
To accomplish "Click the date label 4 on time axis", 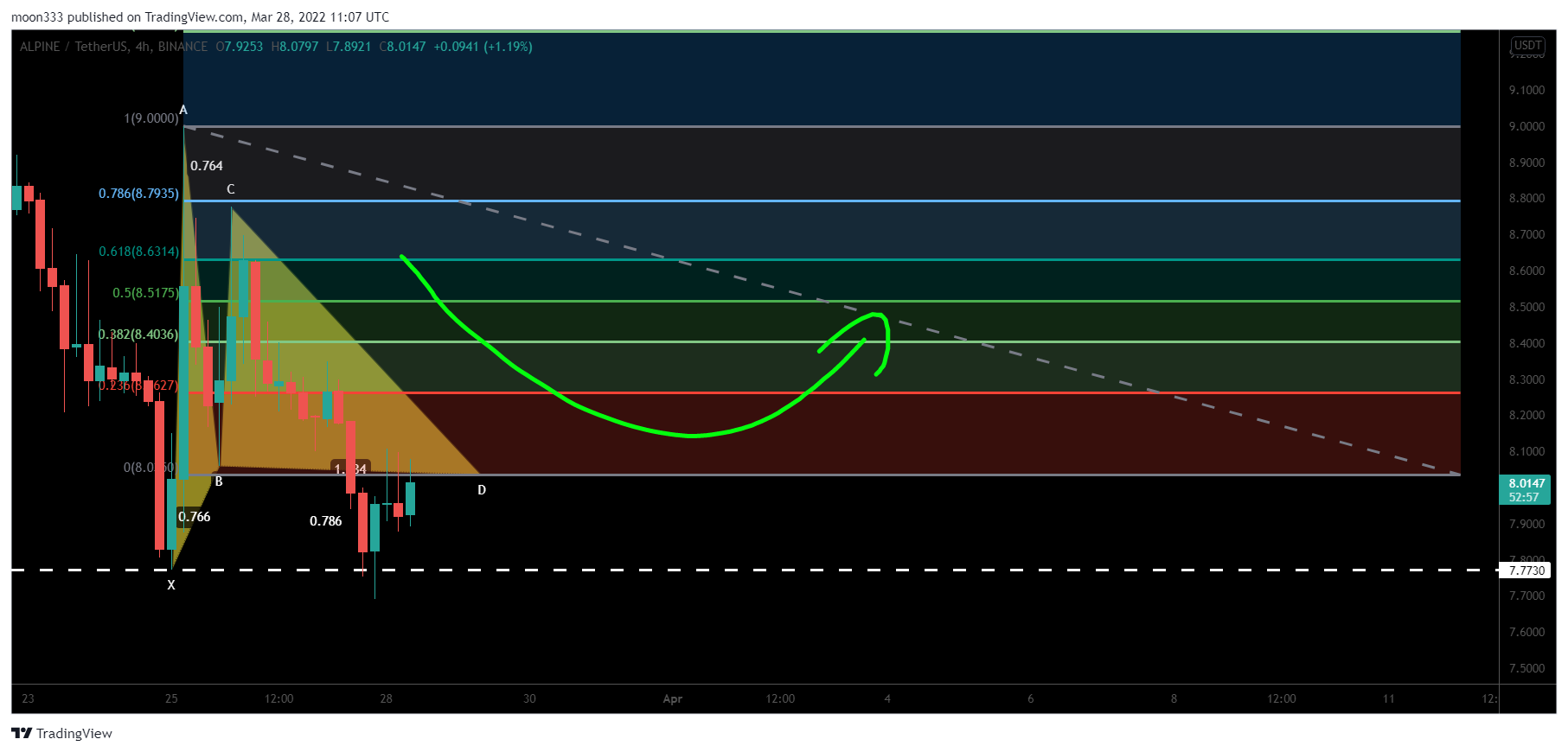I will coord(887,698).
